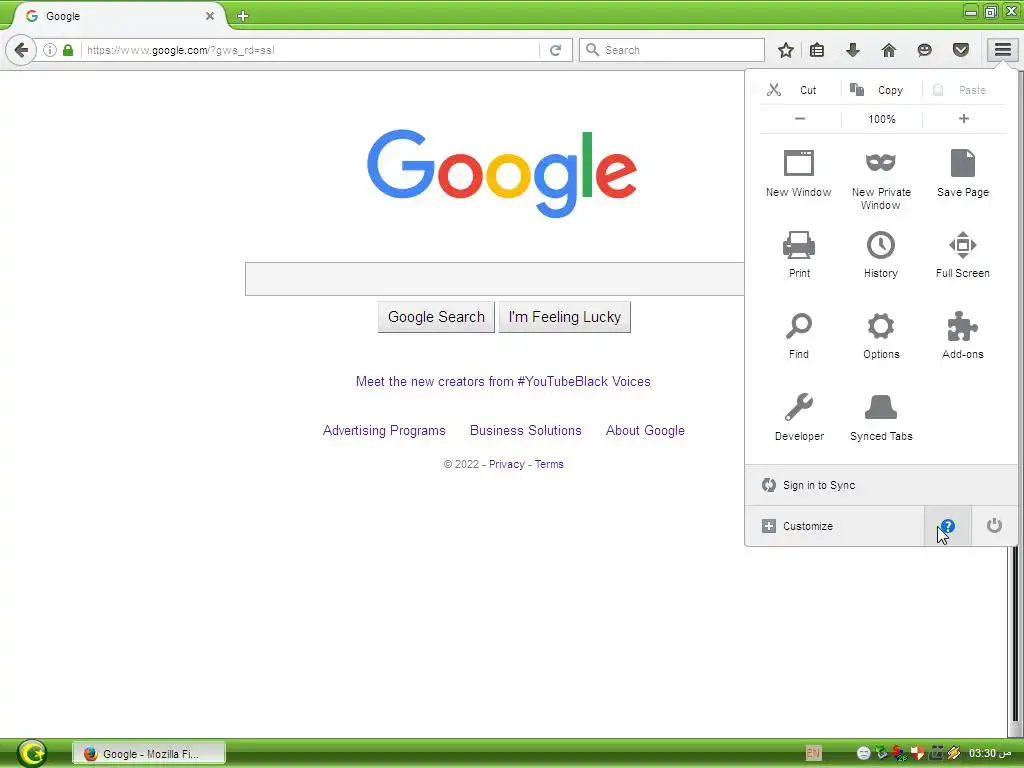Screen dimensions: 1024x768
Task: Open a New Window from menu
Action: [799, 173]
